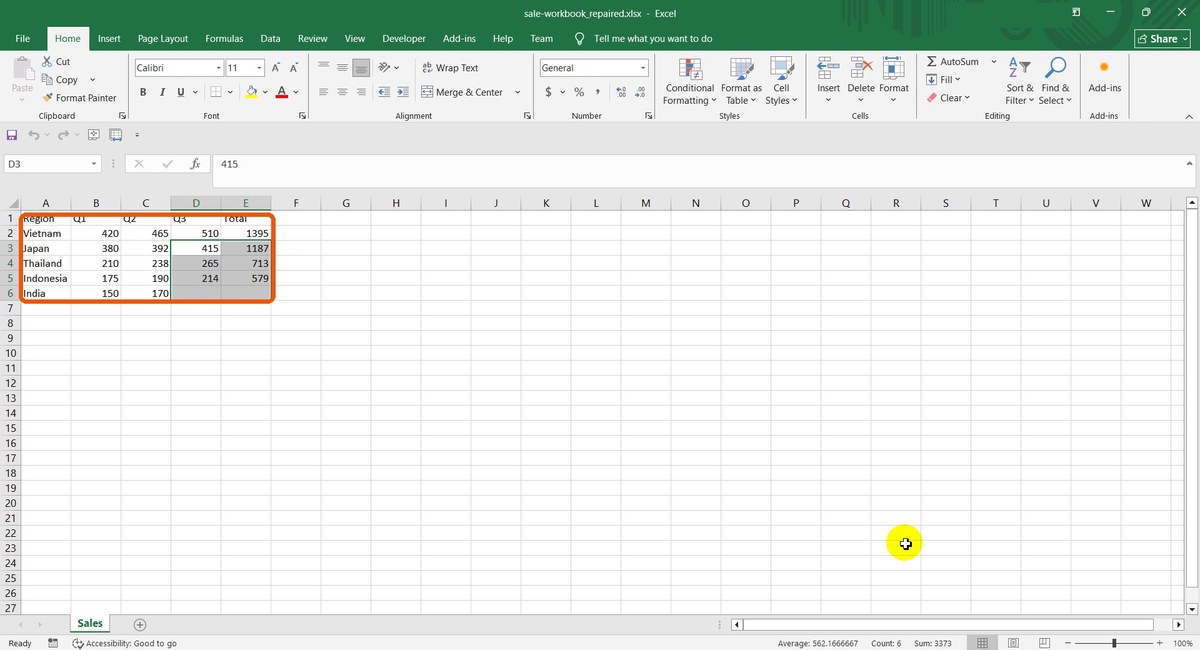Activate the Format Painter brush
Image resolution: width=1200 pixels, height=650 pixels.
79,98
